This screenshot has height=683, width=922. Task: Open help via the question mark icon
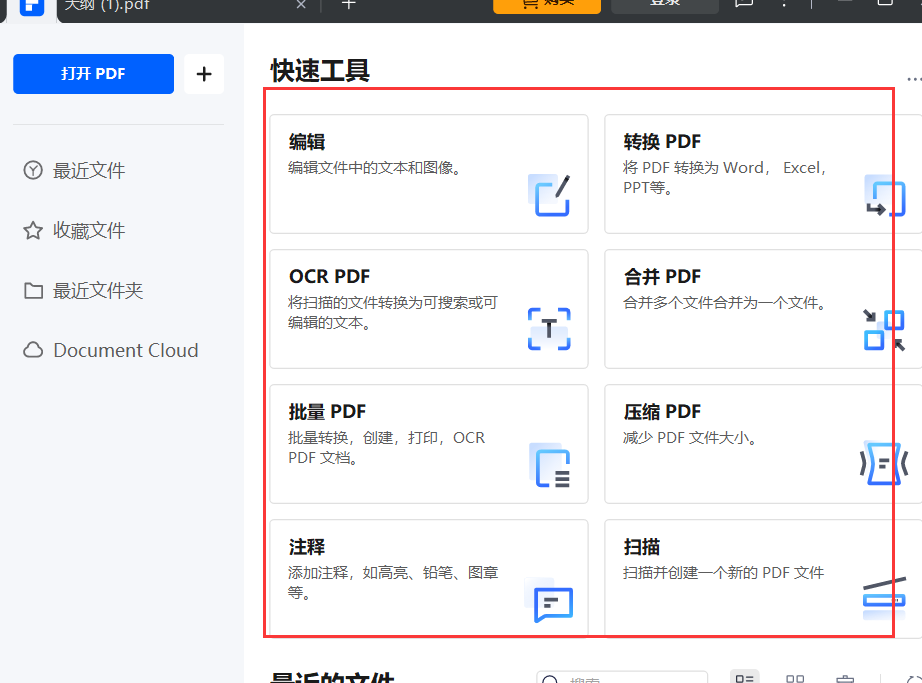[784, 6]
